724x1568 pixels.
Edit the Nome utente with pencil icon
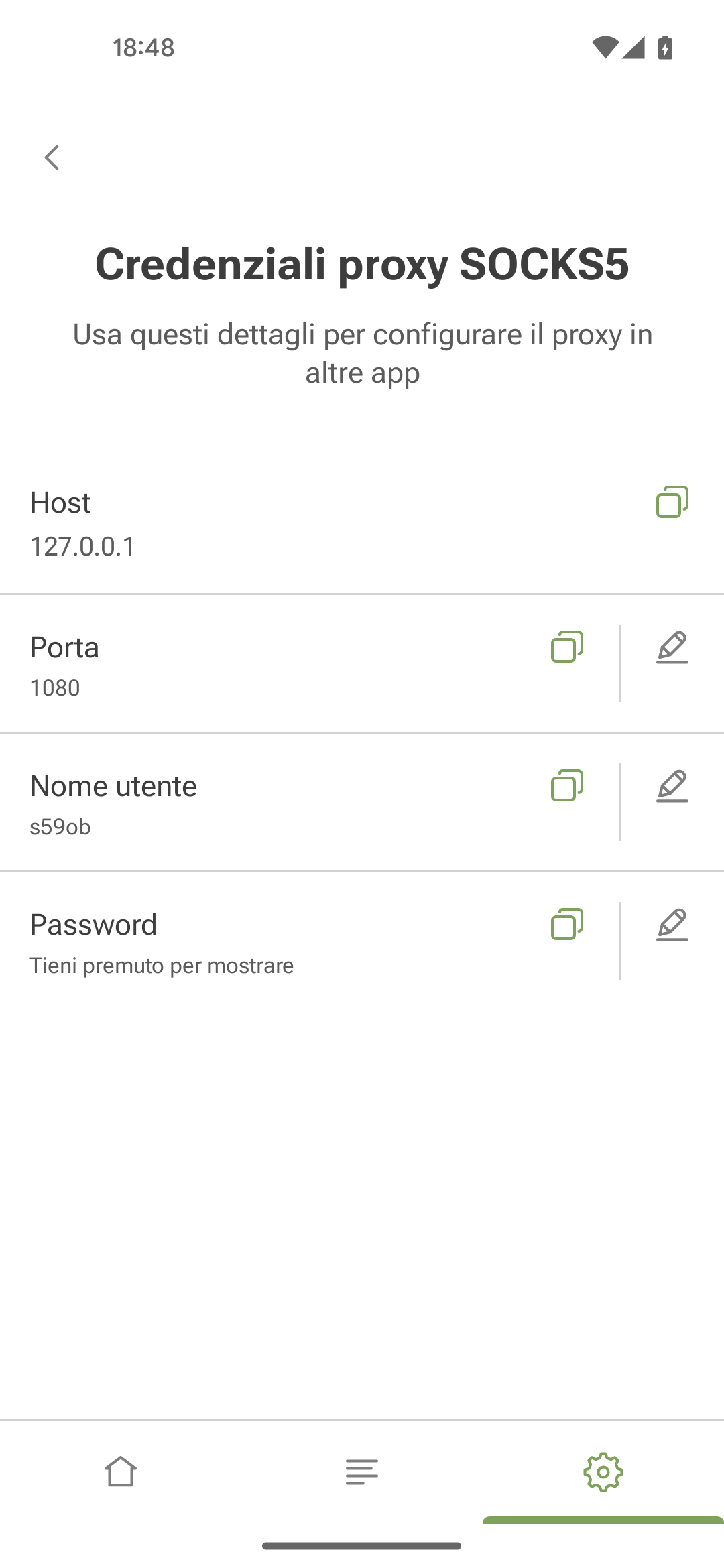pyautogui.click(x=672, y=786)
